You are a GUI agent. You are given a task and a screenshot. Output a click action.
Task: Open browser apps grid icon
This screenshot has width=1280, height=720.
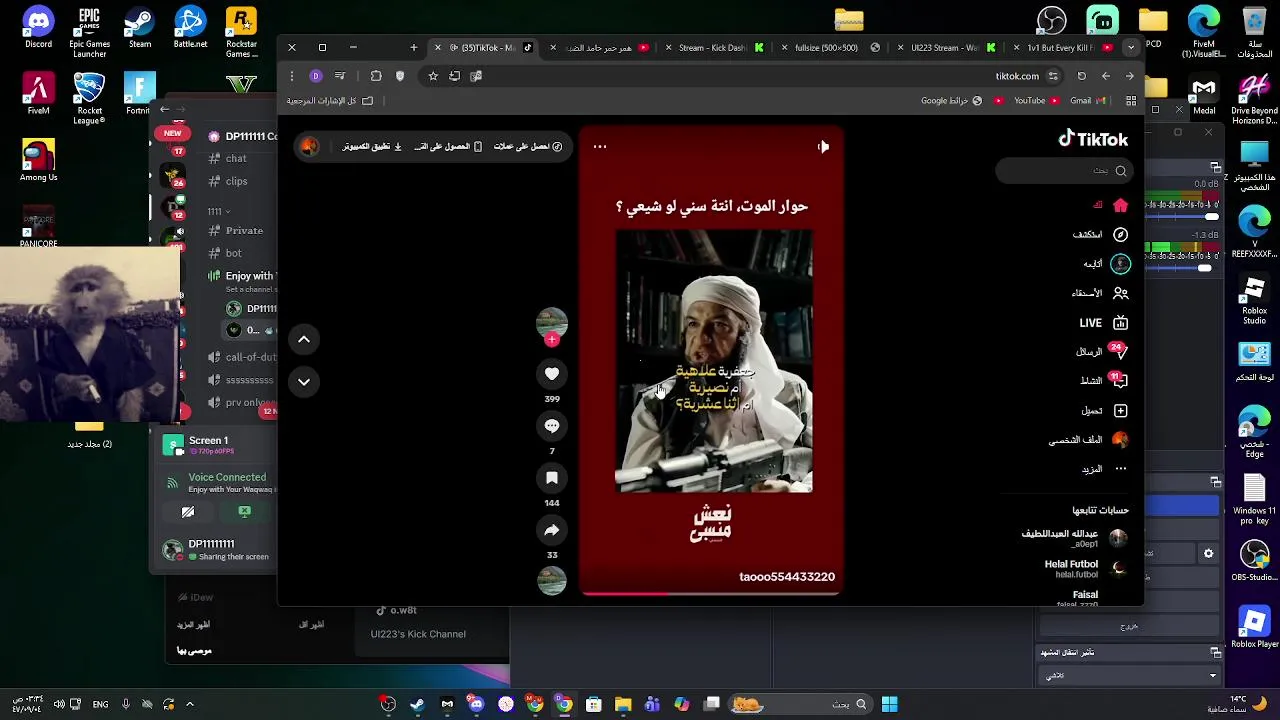coord(1131,101)
